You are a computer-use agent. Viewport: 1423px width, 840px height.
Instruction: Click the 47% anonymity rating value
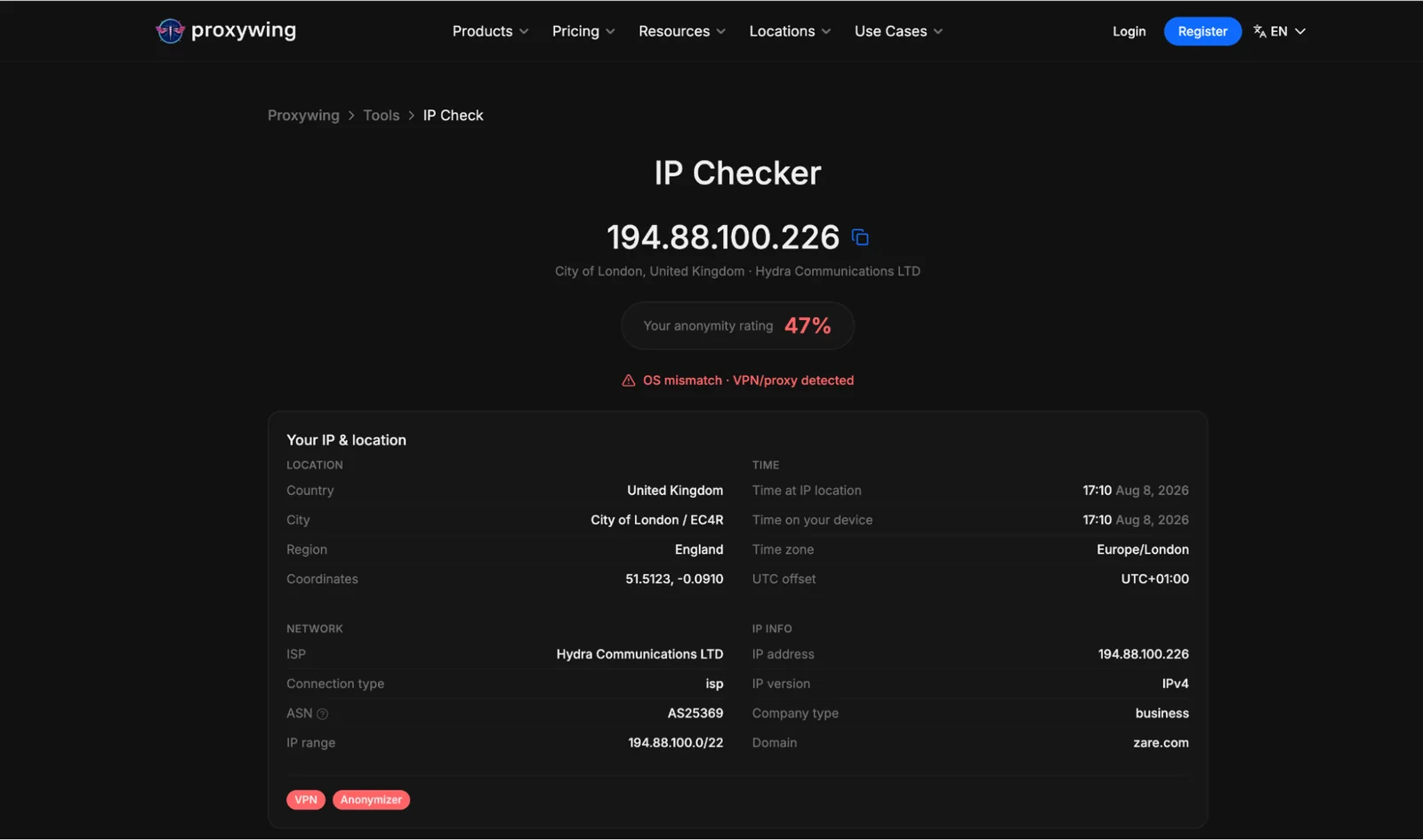click(808, 326)
